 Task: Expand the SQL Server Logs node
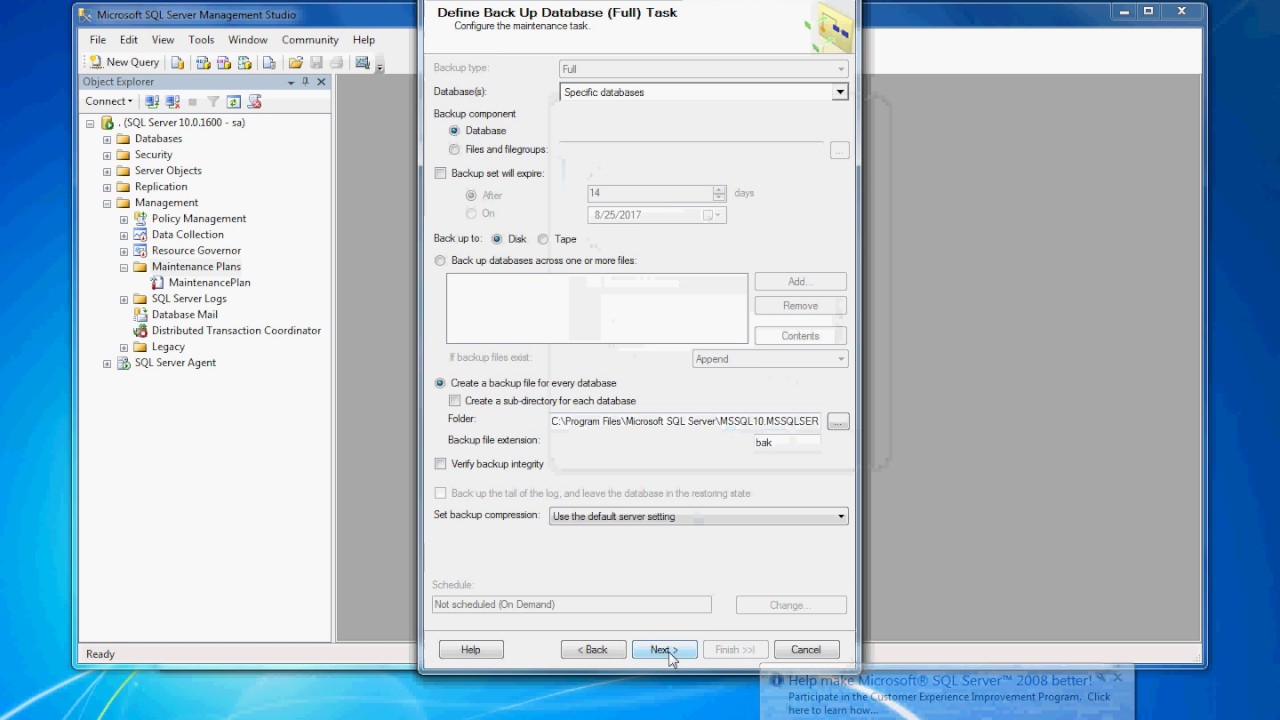point(124,299)
